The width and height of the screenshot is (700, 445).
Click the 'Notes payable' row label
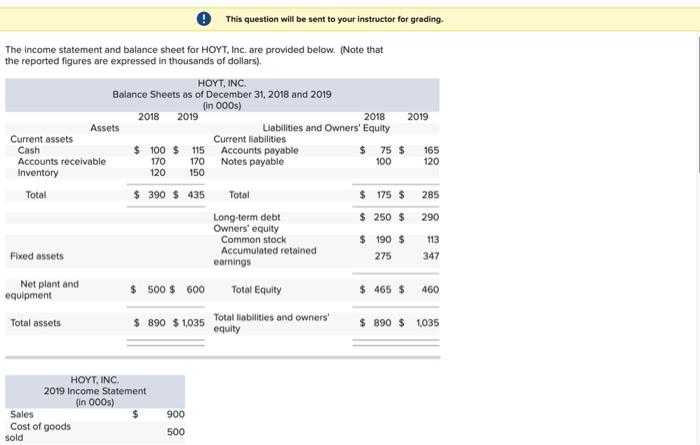[252, 162]
